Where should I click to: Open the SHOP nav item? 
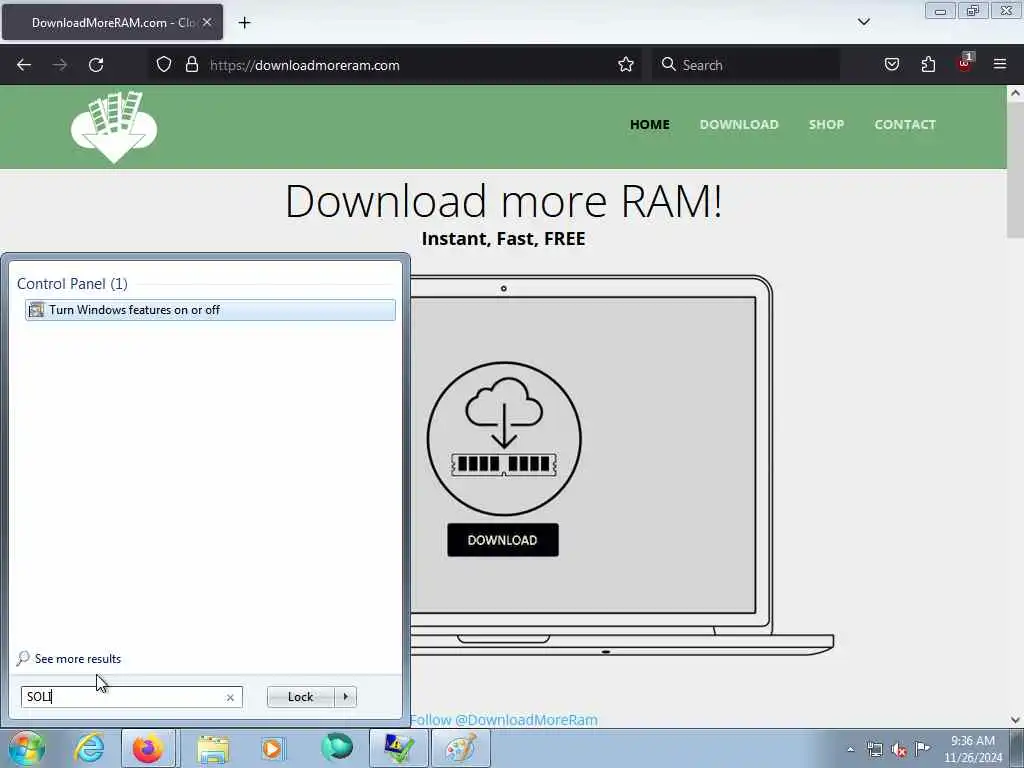(x=826, y=124)
